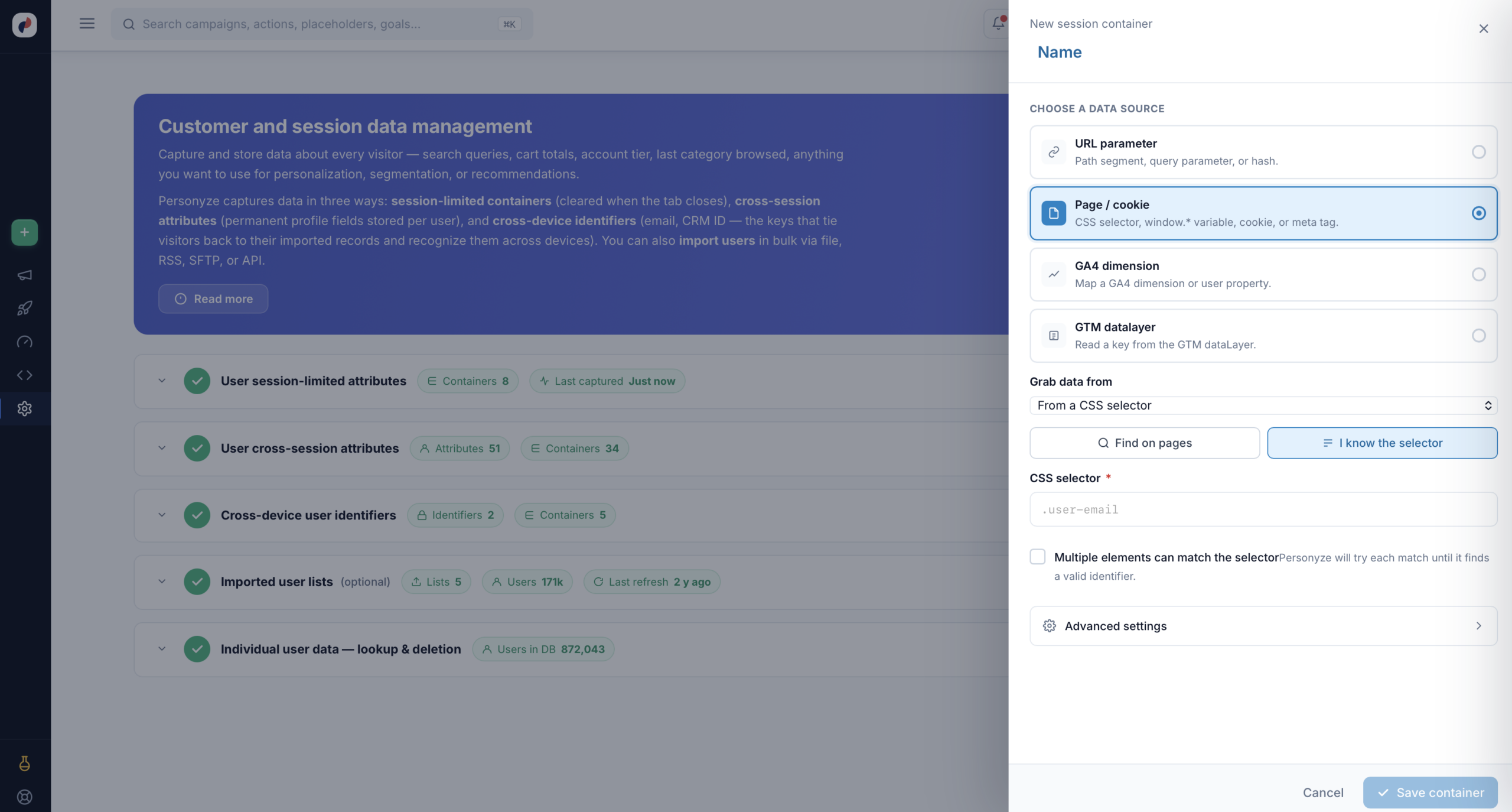Click the green check beside Imported user lists
This screenshot has height=812, width=1512.
197,582
